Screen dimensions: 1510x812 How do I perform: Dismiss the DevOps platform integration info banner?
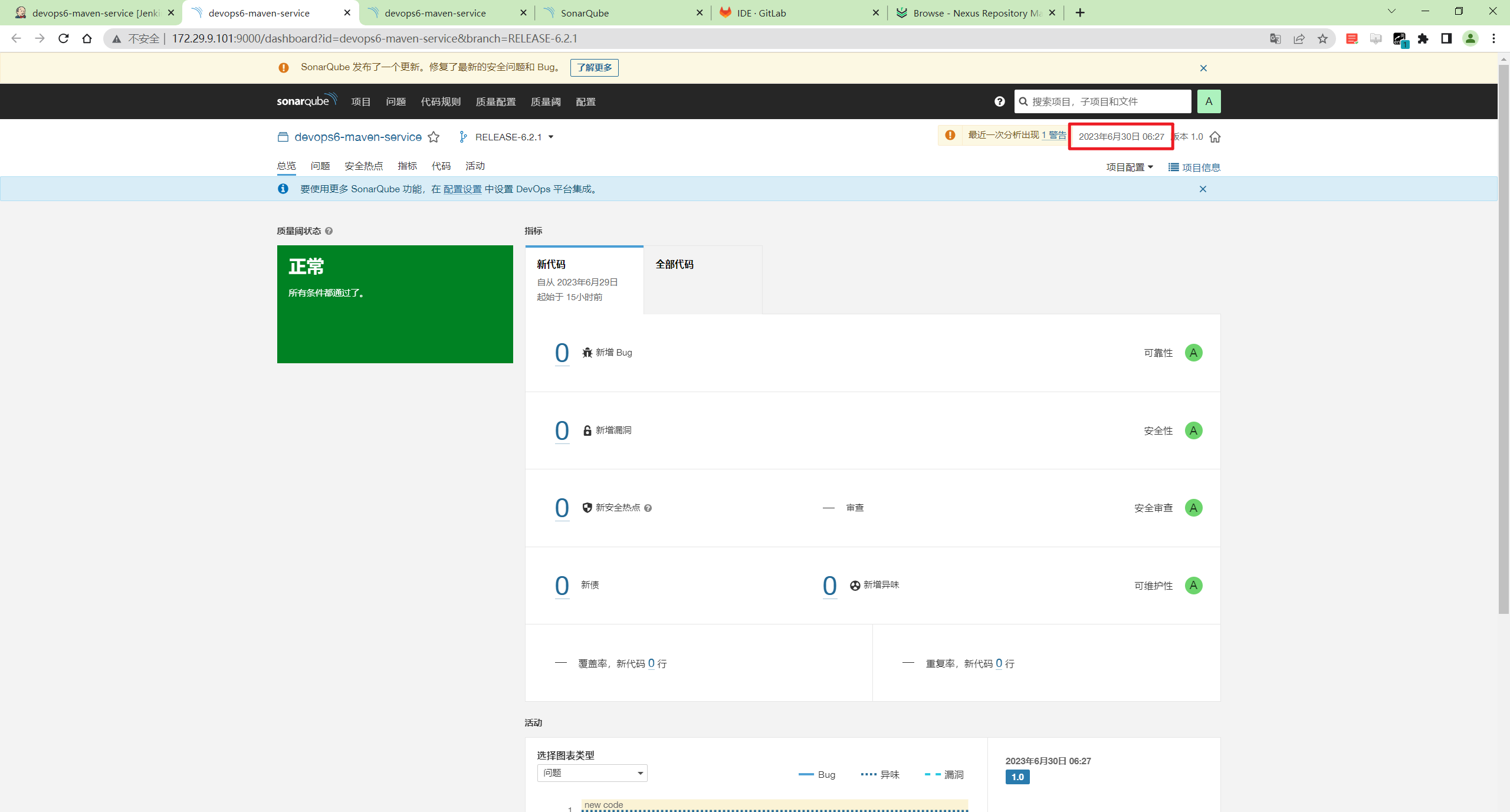click(x=1203, y=189)
